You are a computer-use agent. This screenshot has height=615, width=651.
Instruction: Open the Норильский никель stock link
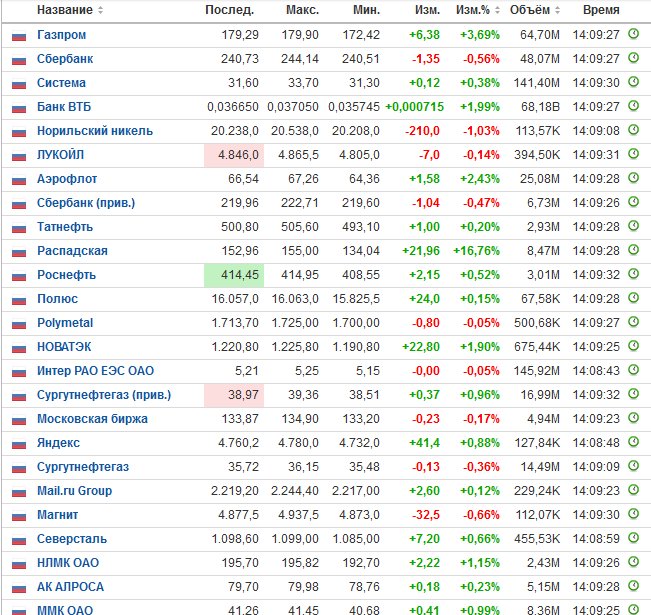pos(95,131)
